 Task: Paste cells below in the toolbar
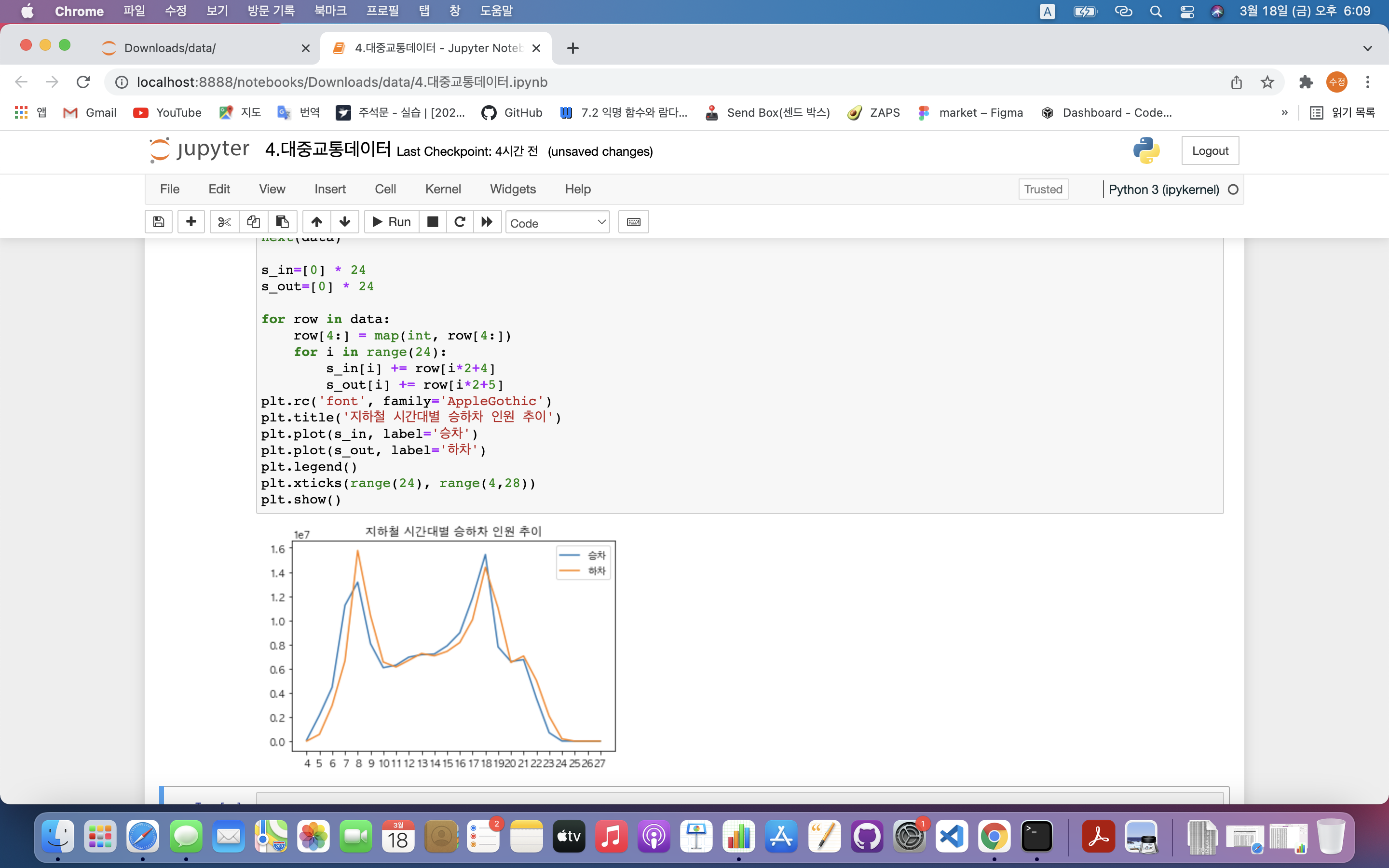(283, 222)
